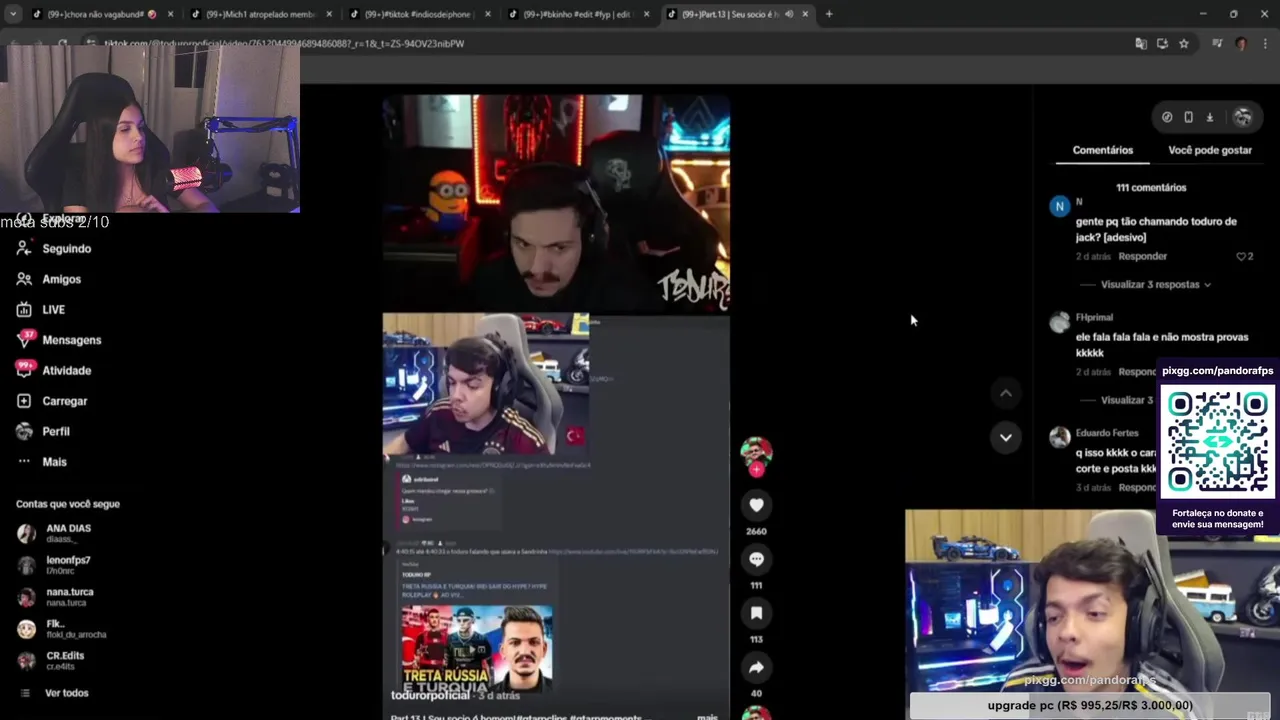The image size is (1280, 720).
Task: Click the CR.Edits account avatar
Action: [26, 661]
